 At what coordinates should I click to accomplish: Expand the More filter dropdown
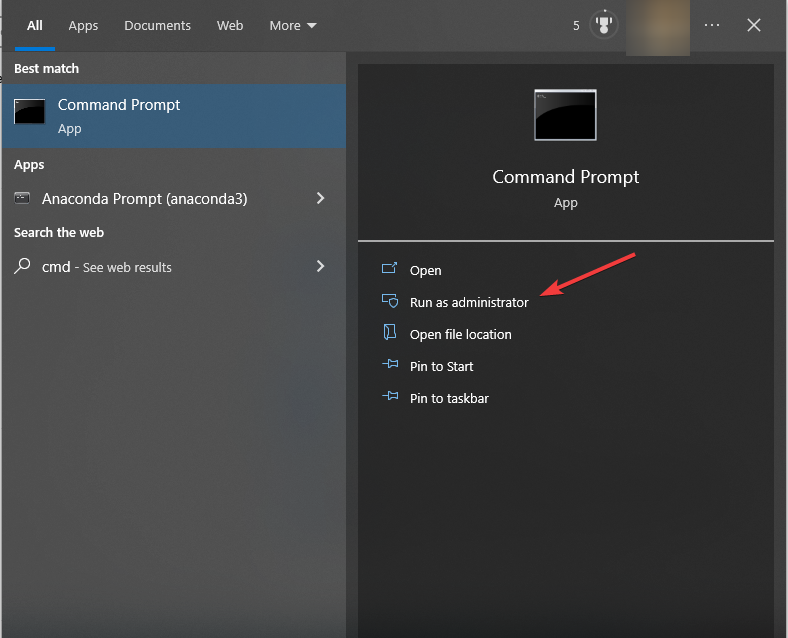tap(293, 25)
